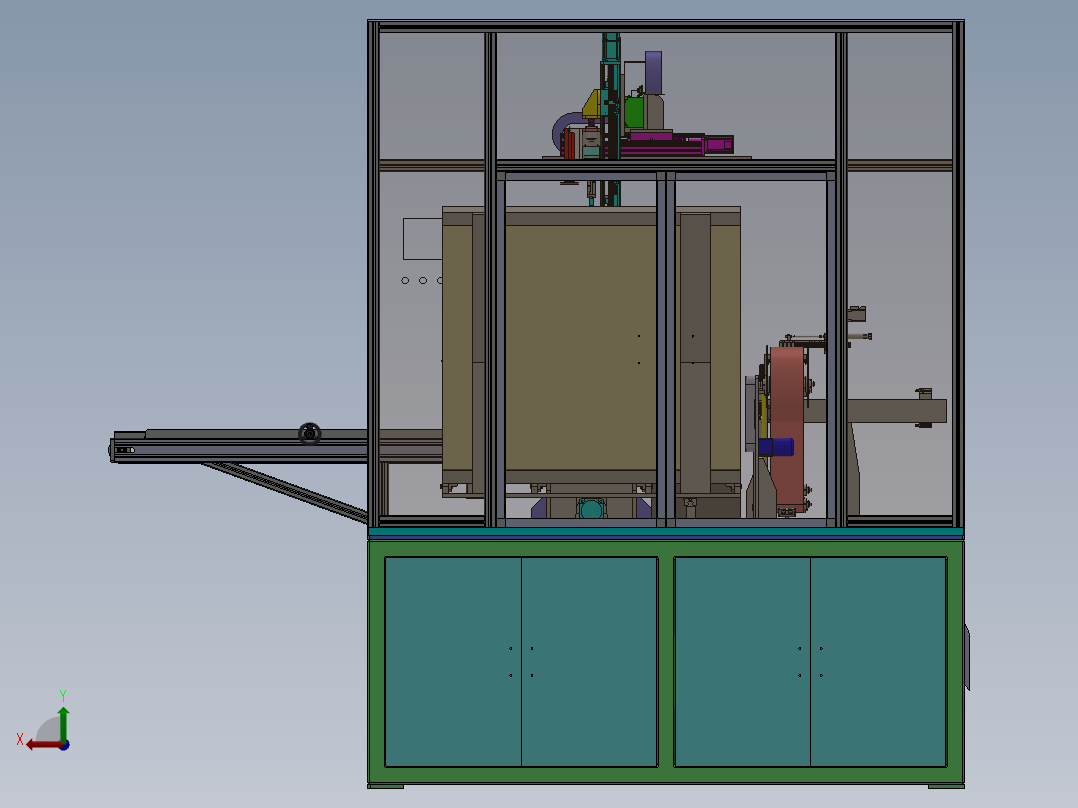The width and height of the screenshot is (1078, 808).
Task: Click the red X axis arrow of the triad
Action: click(43, 745)
